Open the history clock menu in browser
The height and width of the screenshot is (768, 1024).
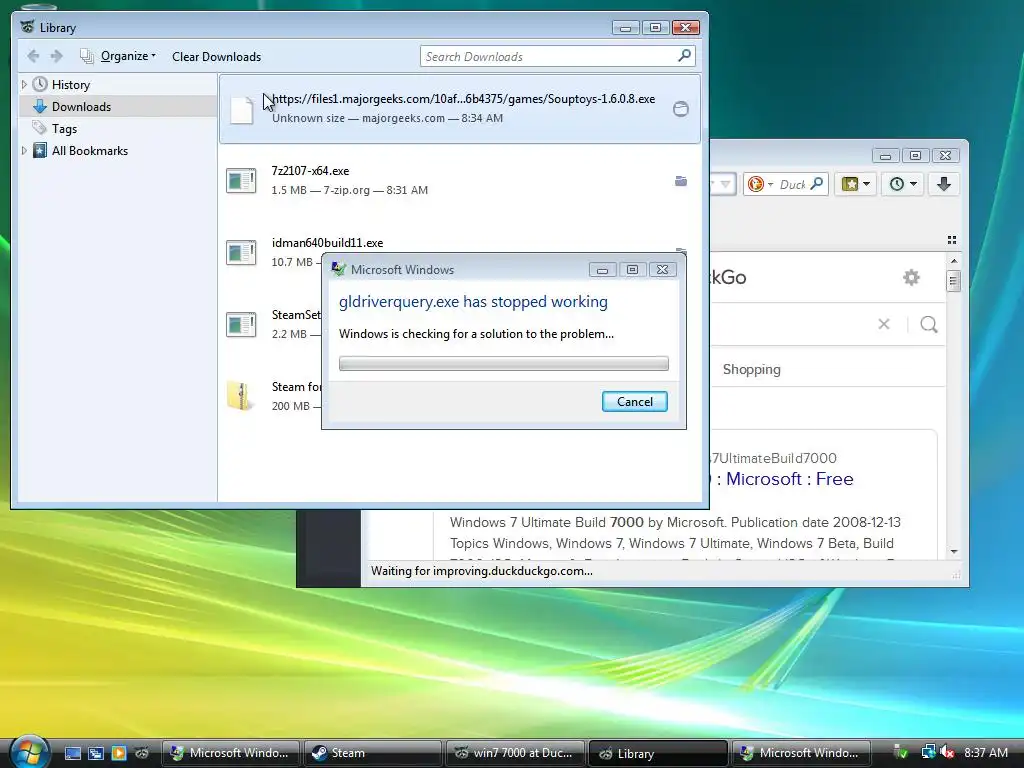(903, 184)
